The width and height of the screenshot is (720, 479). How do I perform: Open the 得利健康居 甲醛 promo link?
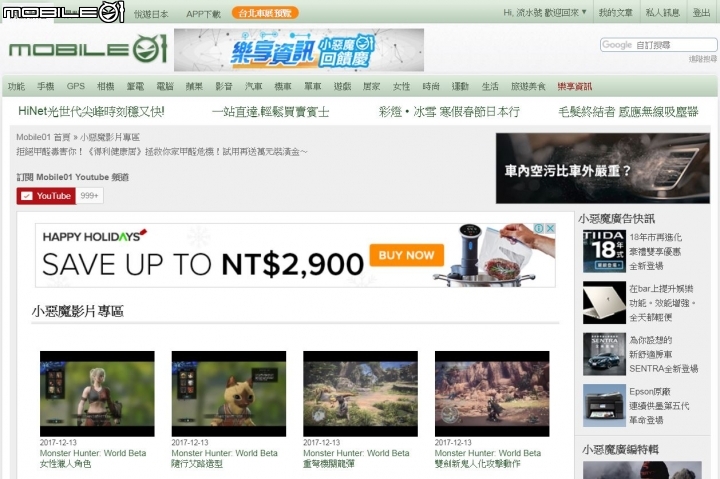coord(162,152)
